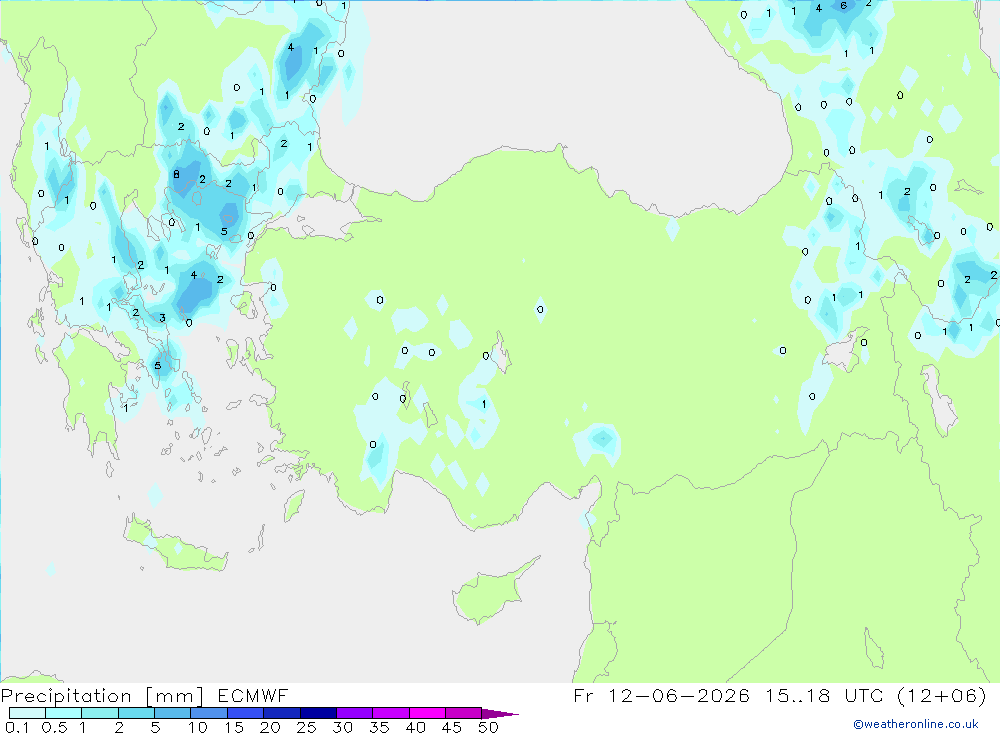Select the 35–40 mm legend color swatch
1000x733 pixels.
391,713
